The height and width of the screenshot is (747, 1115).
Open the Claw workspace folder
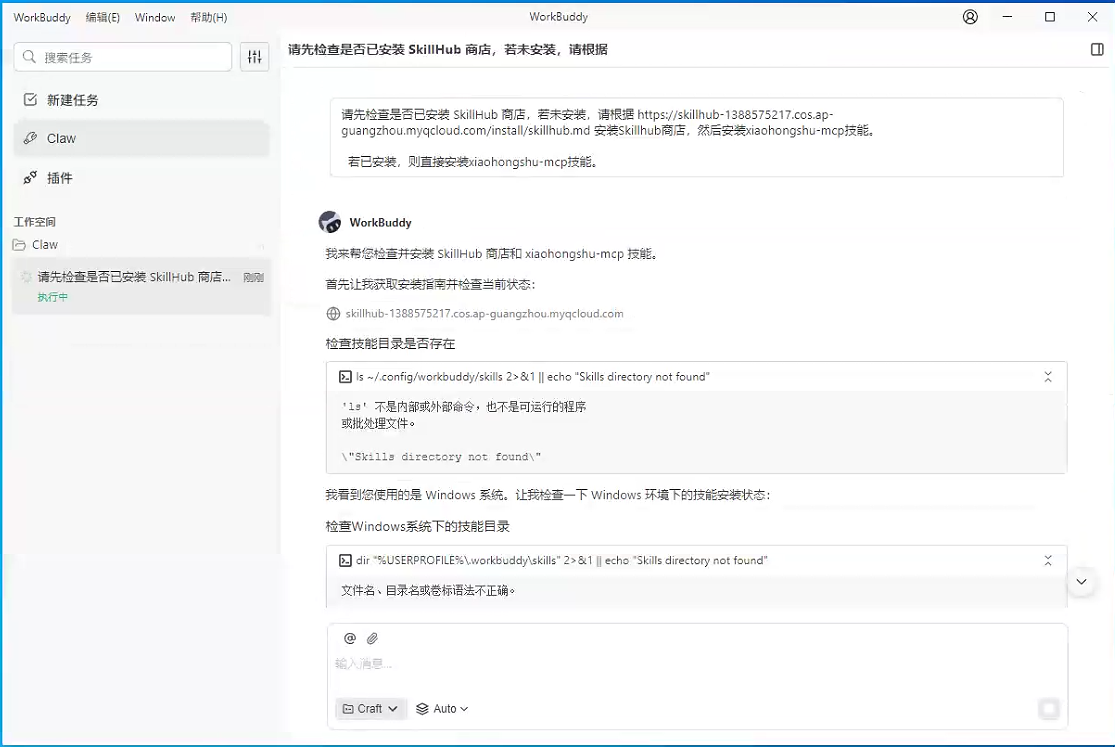pyautogui.click(x=141, y=245)
